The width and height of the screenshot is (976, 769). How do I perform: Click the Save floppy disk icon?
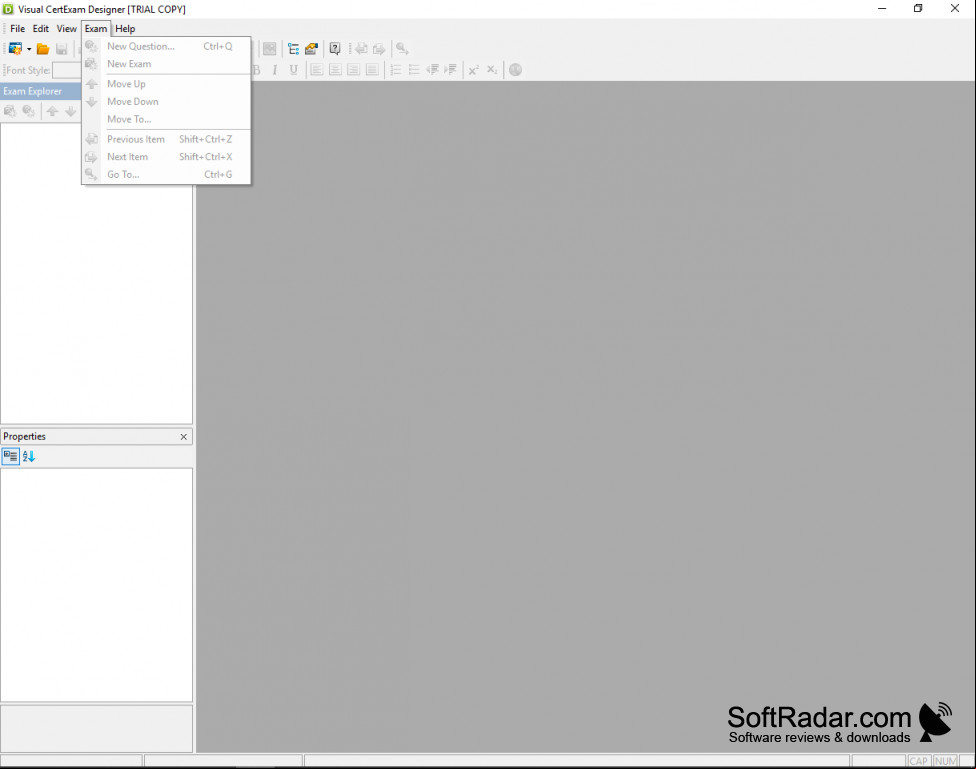[x=62, y=49]
